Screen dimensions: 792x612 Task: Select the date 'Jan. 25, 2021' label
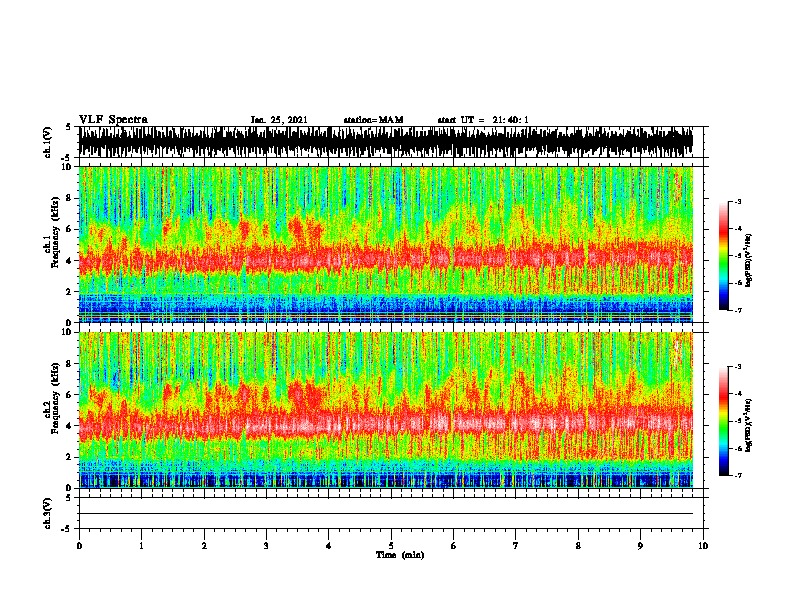[x=279, y=120]
